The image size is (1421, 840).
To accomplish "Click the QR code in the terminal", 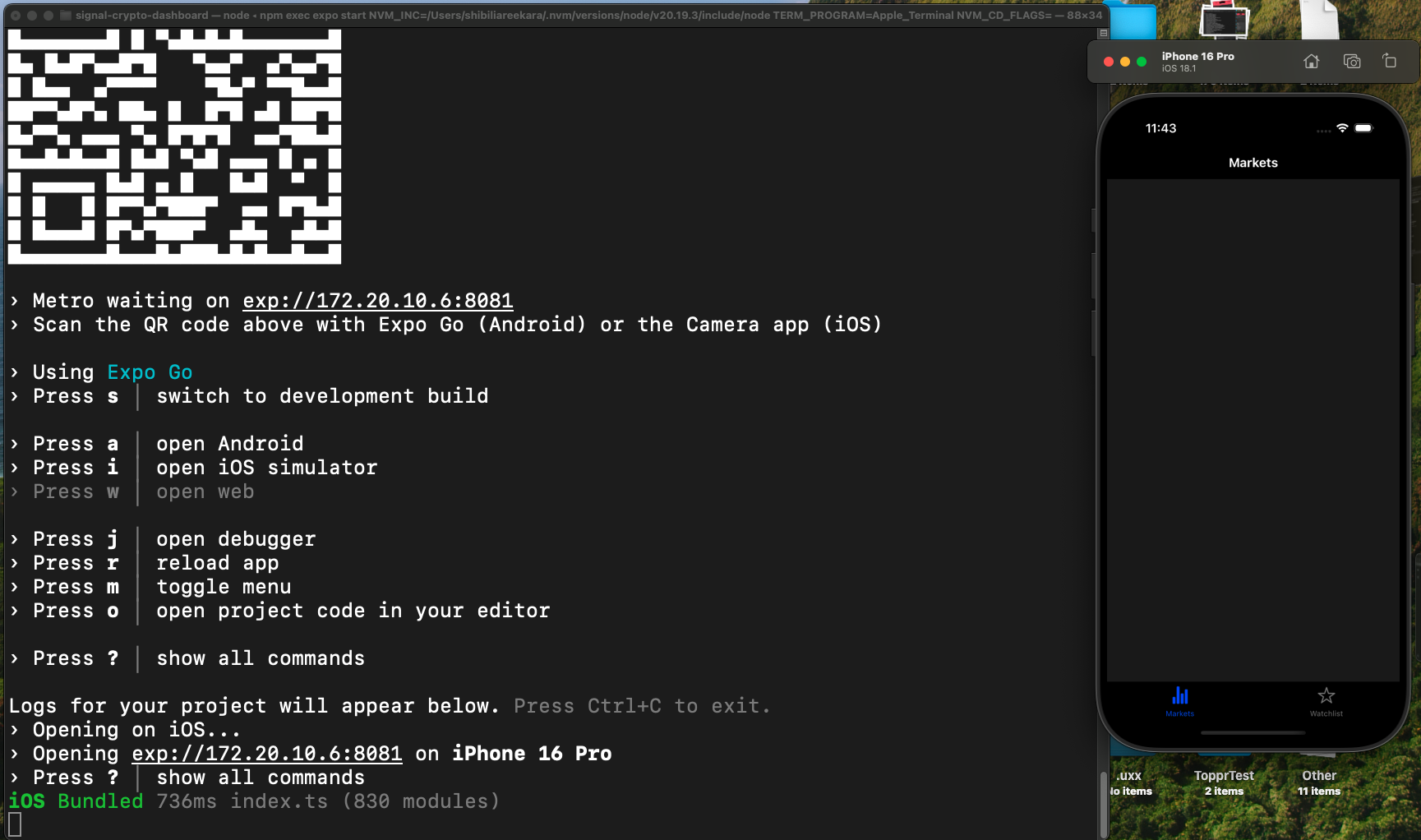I will tap(174, 146).
